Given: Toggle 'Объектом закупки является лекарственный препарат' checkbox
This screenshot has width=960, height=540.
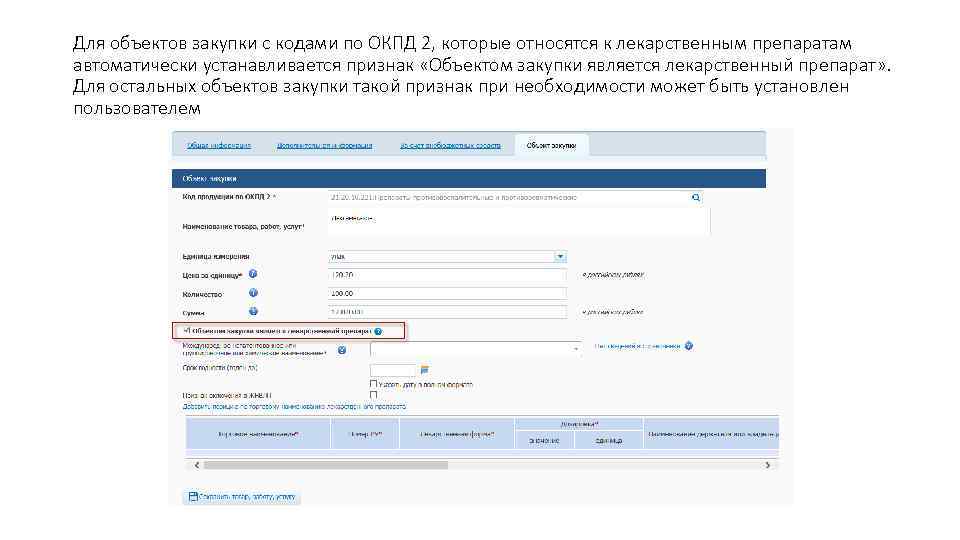Looking at the screenshot, I should (x=186, y=331).
